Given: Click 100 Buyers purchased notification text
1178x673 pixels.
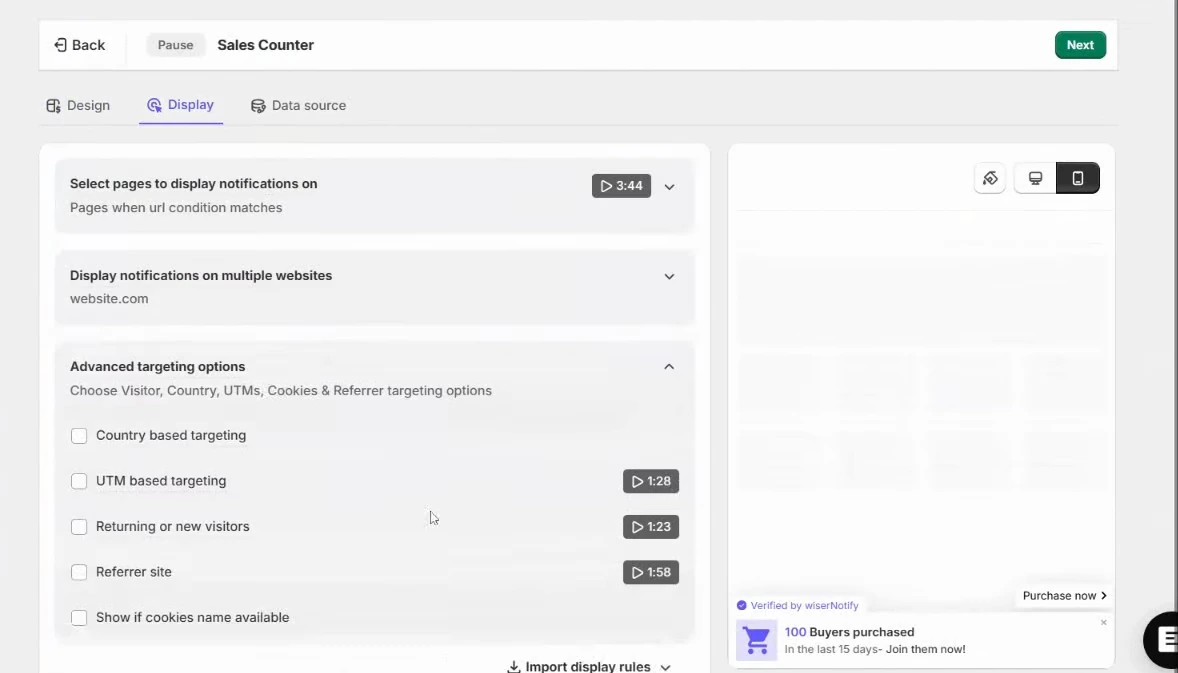Looking at the screenshot, I should tap(849, 632).
